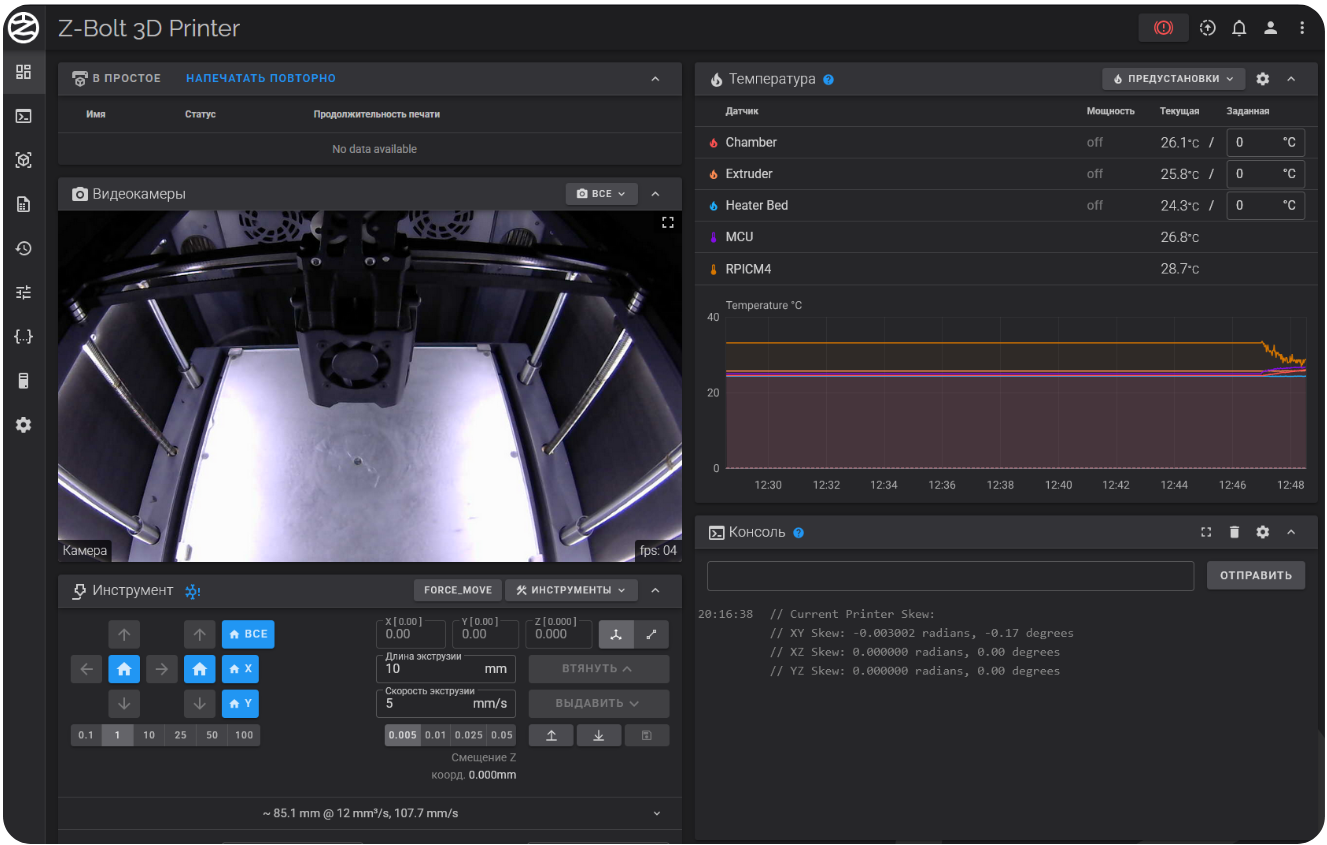Screen dimensions: 1327x845
Task: Click the Chamber target temperature field
Action: 1265,142
